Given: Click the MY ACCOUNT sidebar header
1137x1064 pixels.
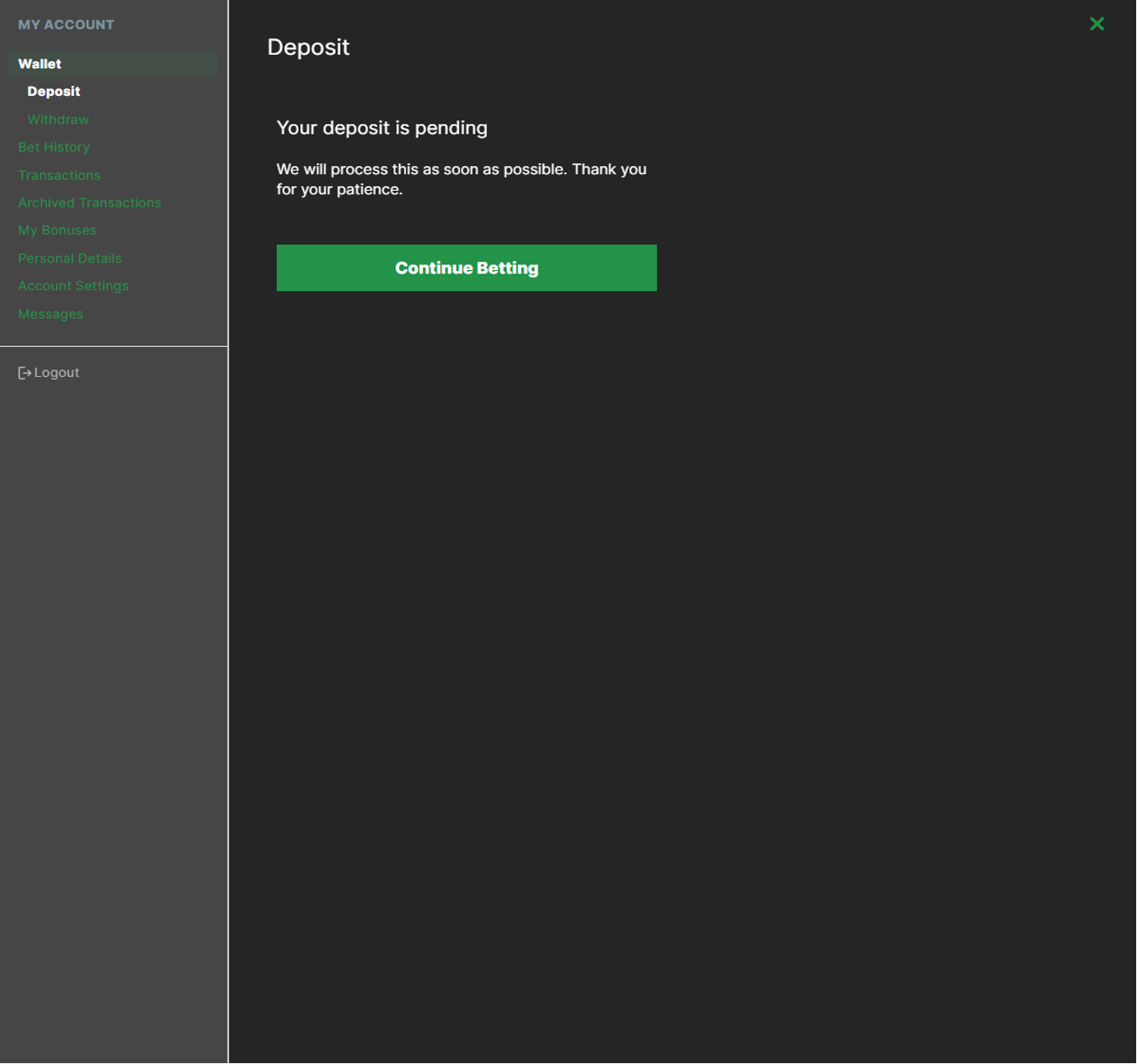Looking at the screenshot, I should pos(66,25).
